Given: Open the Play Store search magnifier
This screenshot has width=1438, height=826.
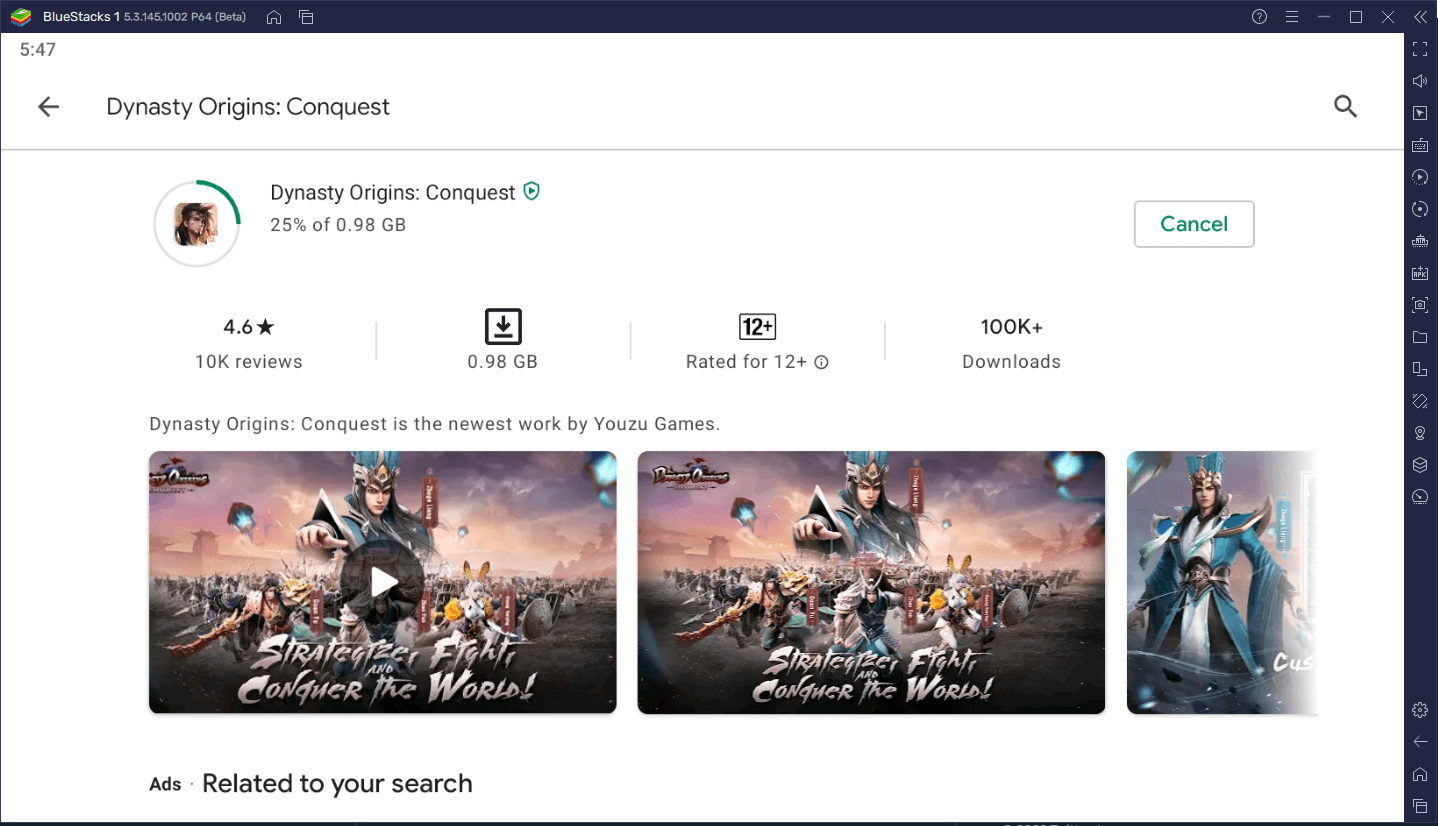Looking at the screenshot, I should tap(1345, 107).
